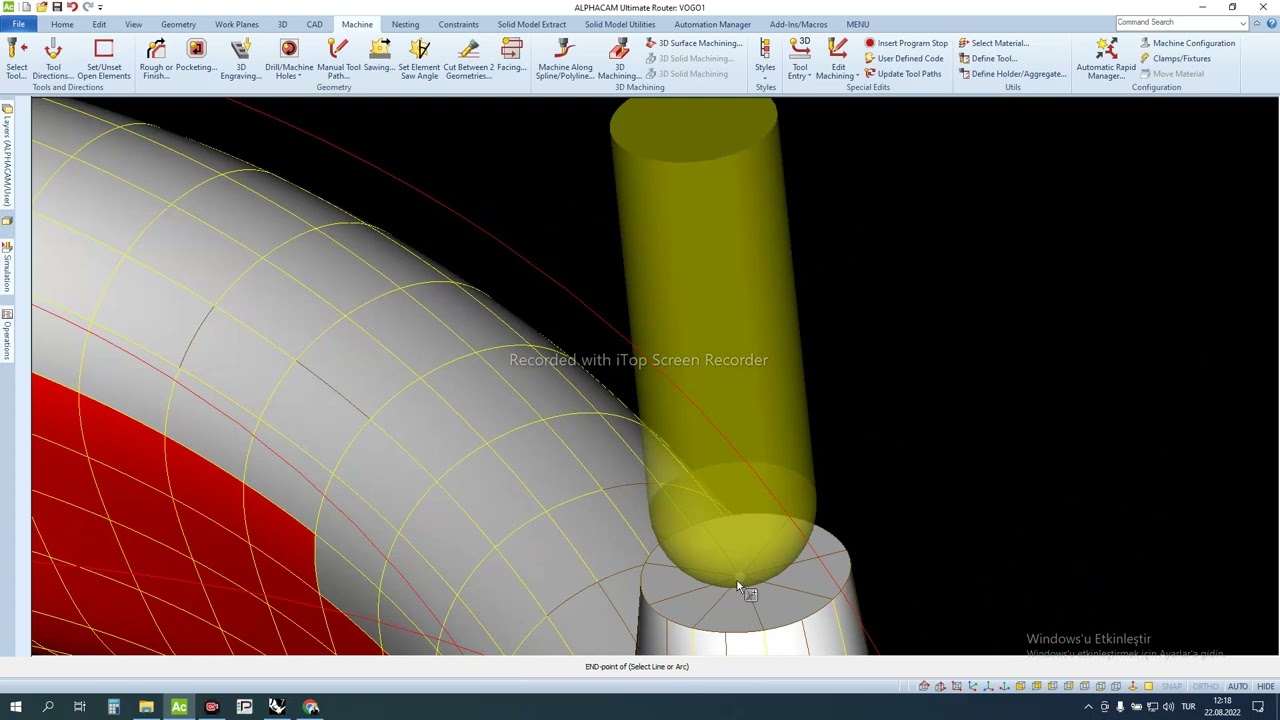
Task: Toggle ORTHO mode in status bar
Action: pyautogui.click(x=1205, y=687)
